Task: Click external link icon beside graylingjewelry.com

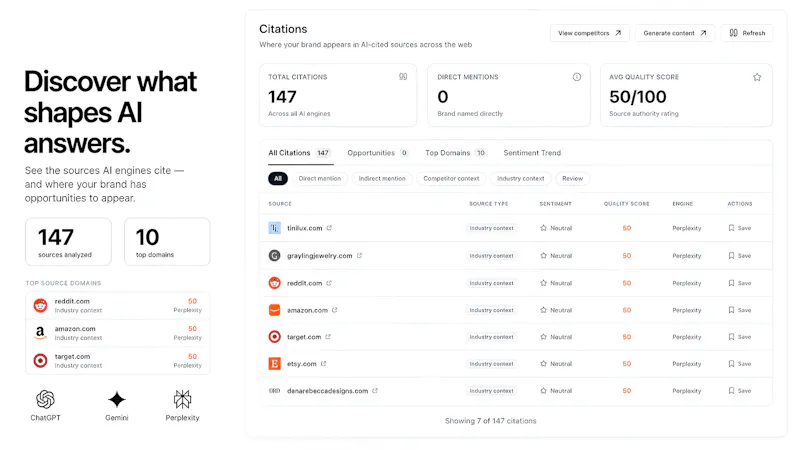Action: [359, 256]
